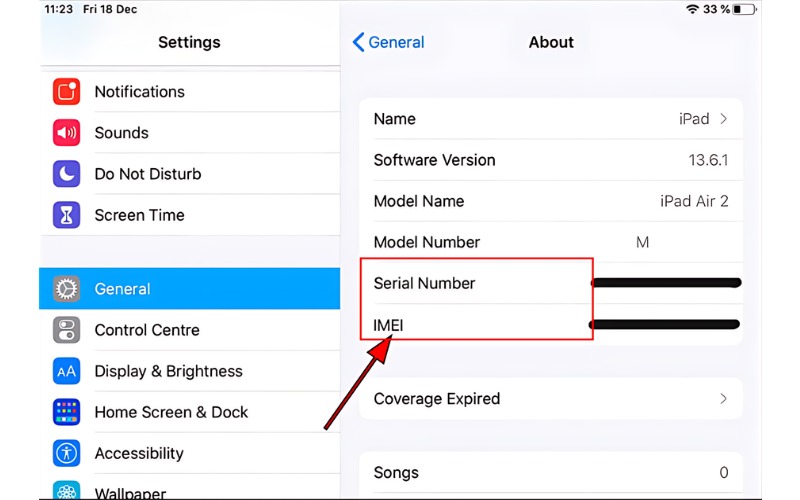Open the Sounds speaker icon

66,133
